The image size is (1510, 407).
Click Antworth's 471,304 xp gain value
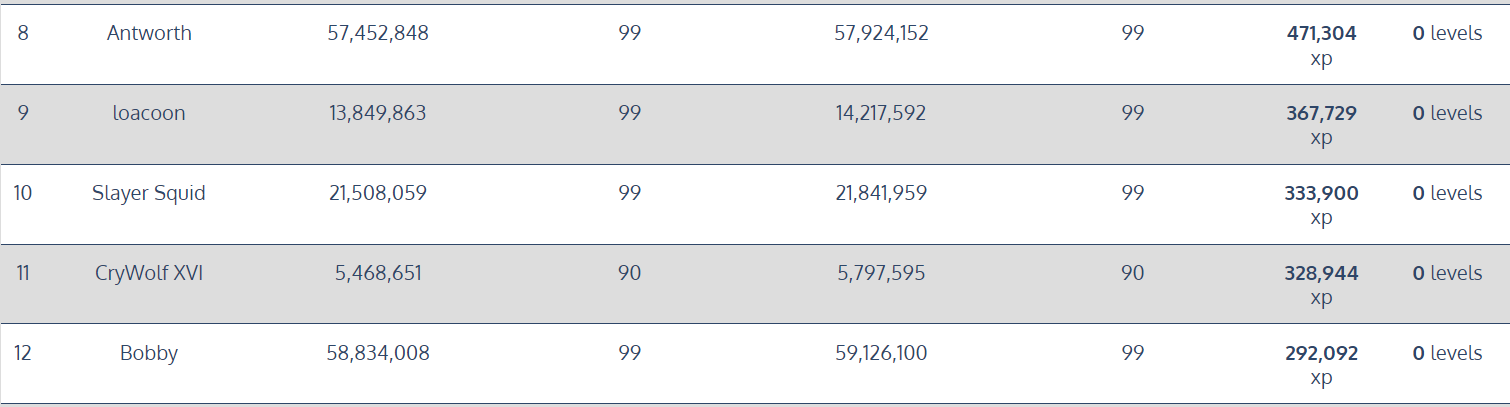(1321, 45)
